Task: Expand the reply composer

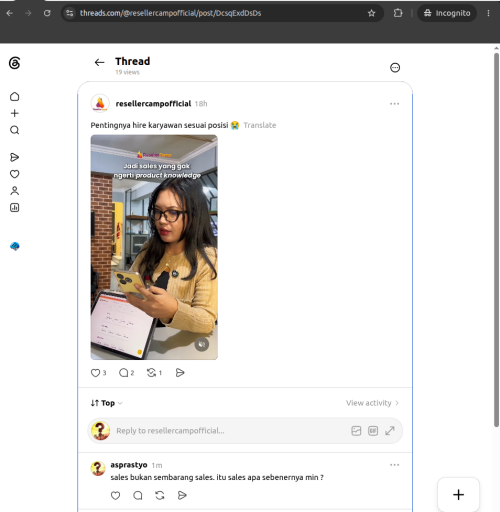Action: click(390, 431)
